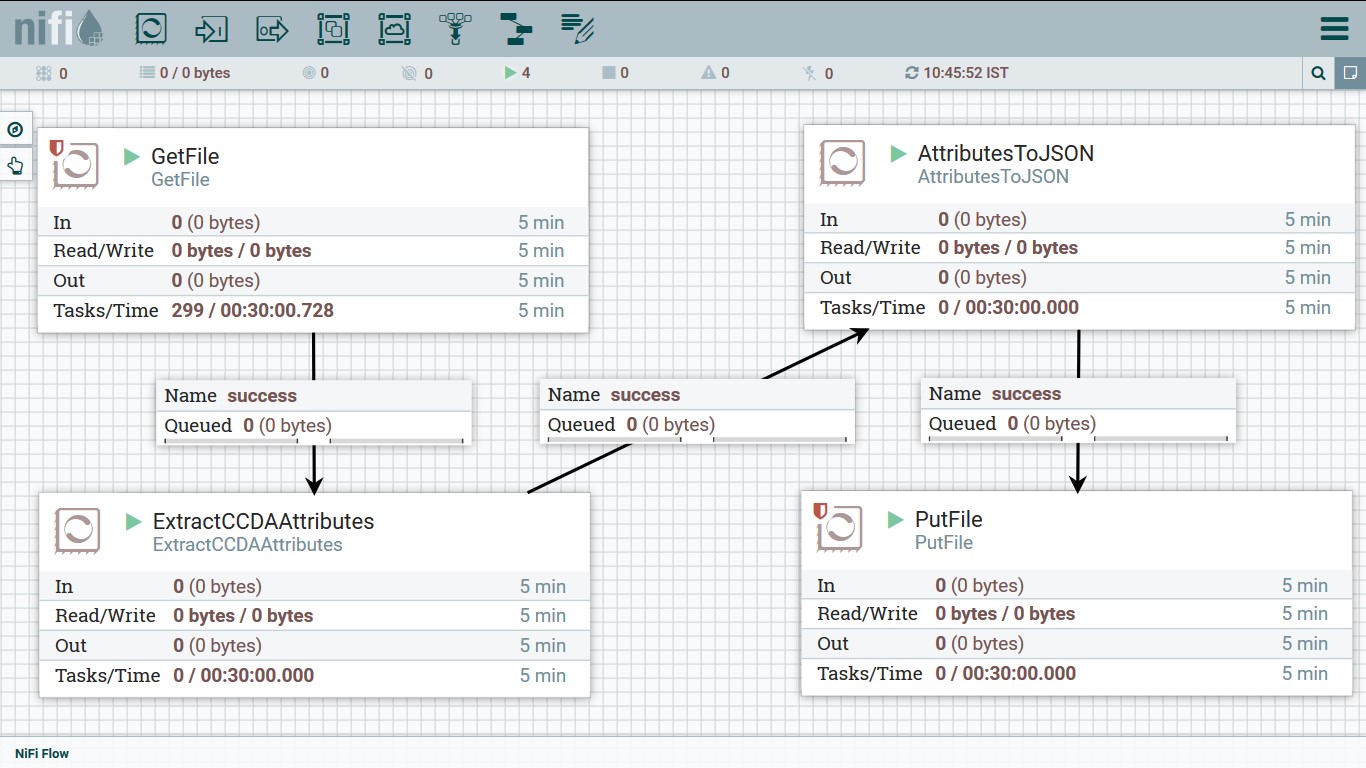Select the PutFile processor title

click(949, 519)
